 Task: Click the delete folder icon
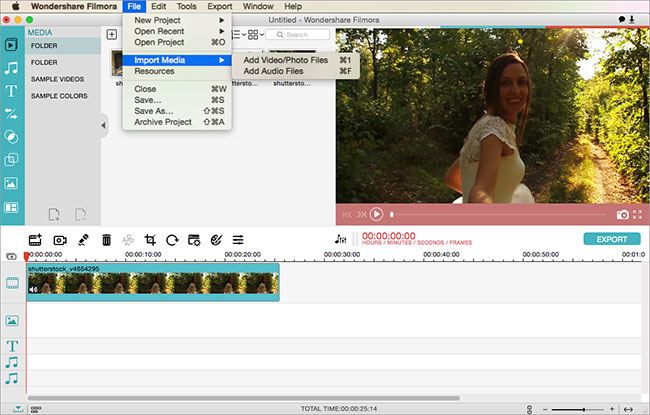[x=81, y=214]
